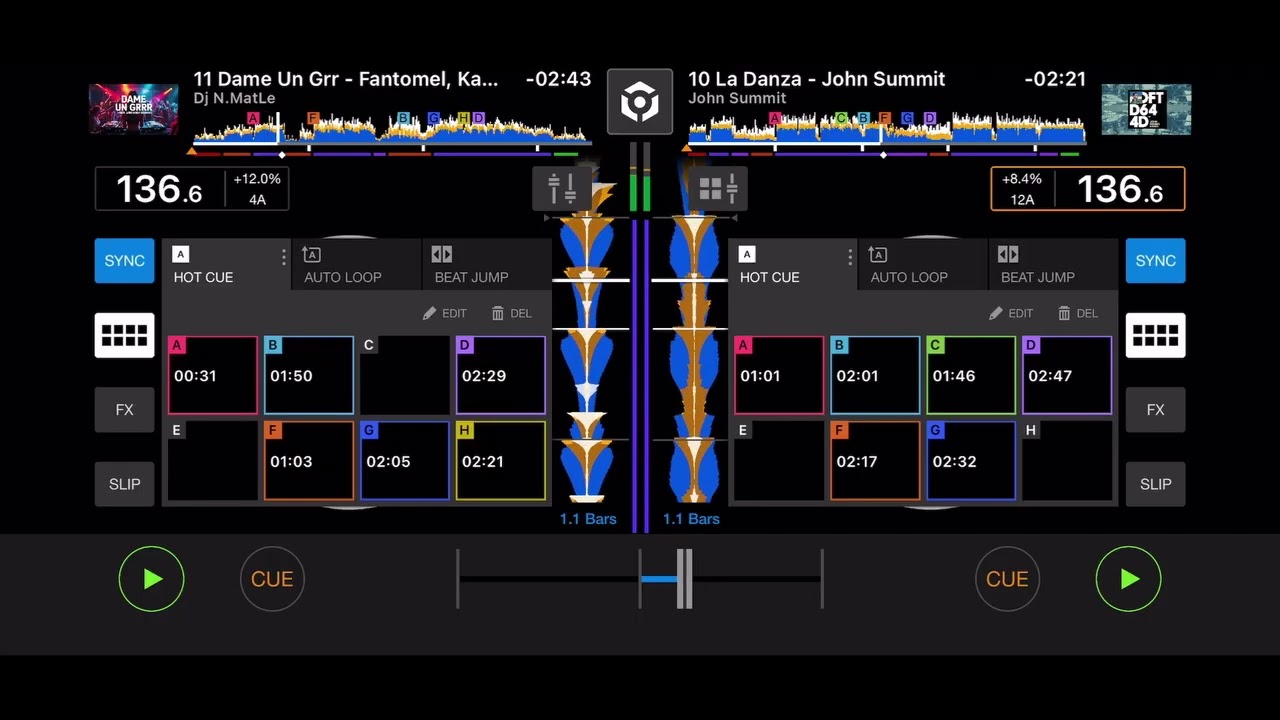The width and height of the screenshot is (1280, 720).
Task: Play the left deck track
Action: click(151, 579)
